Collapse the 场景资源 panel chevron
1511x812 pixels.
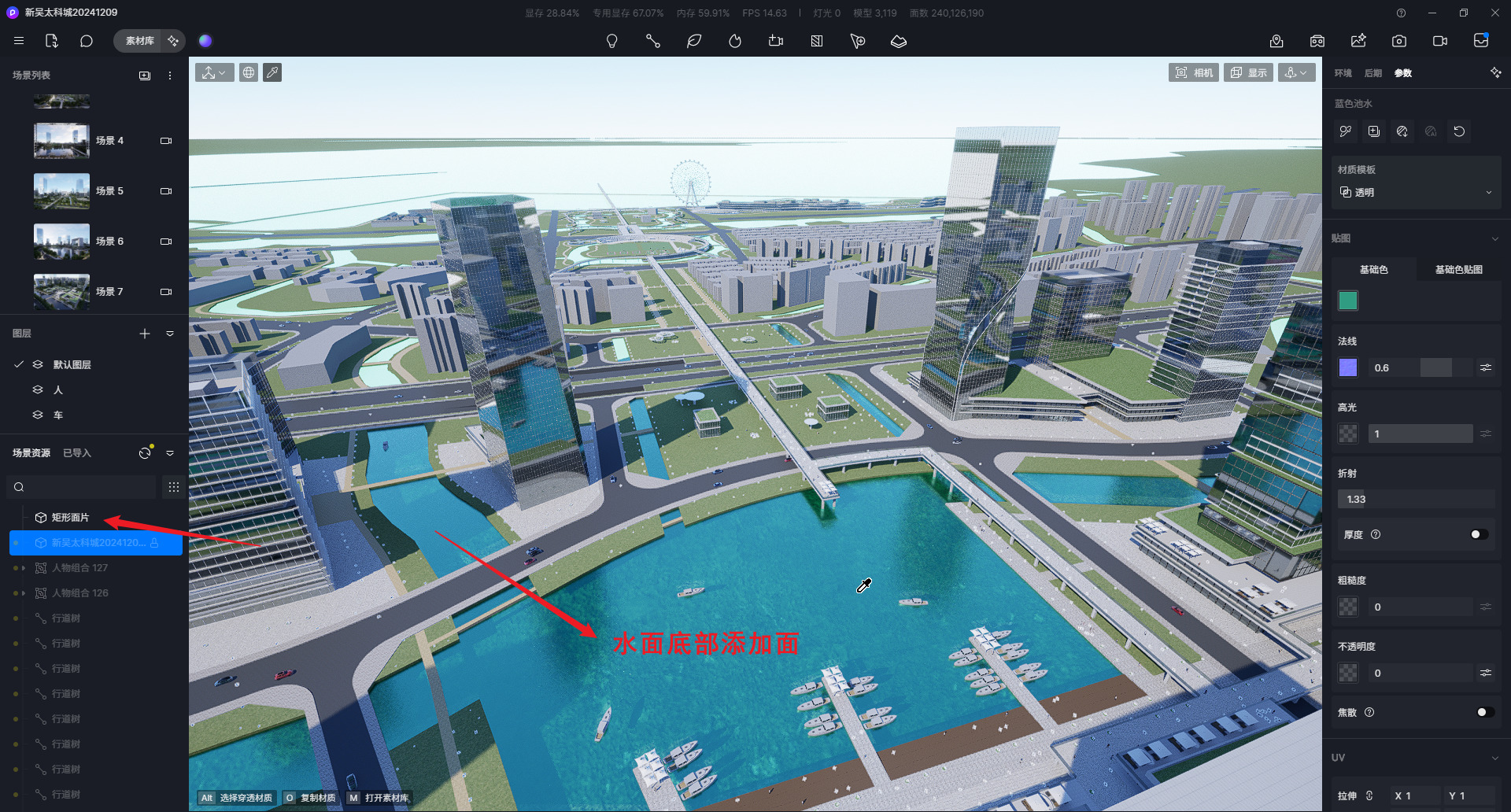coord(170,453)
